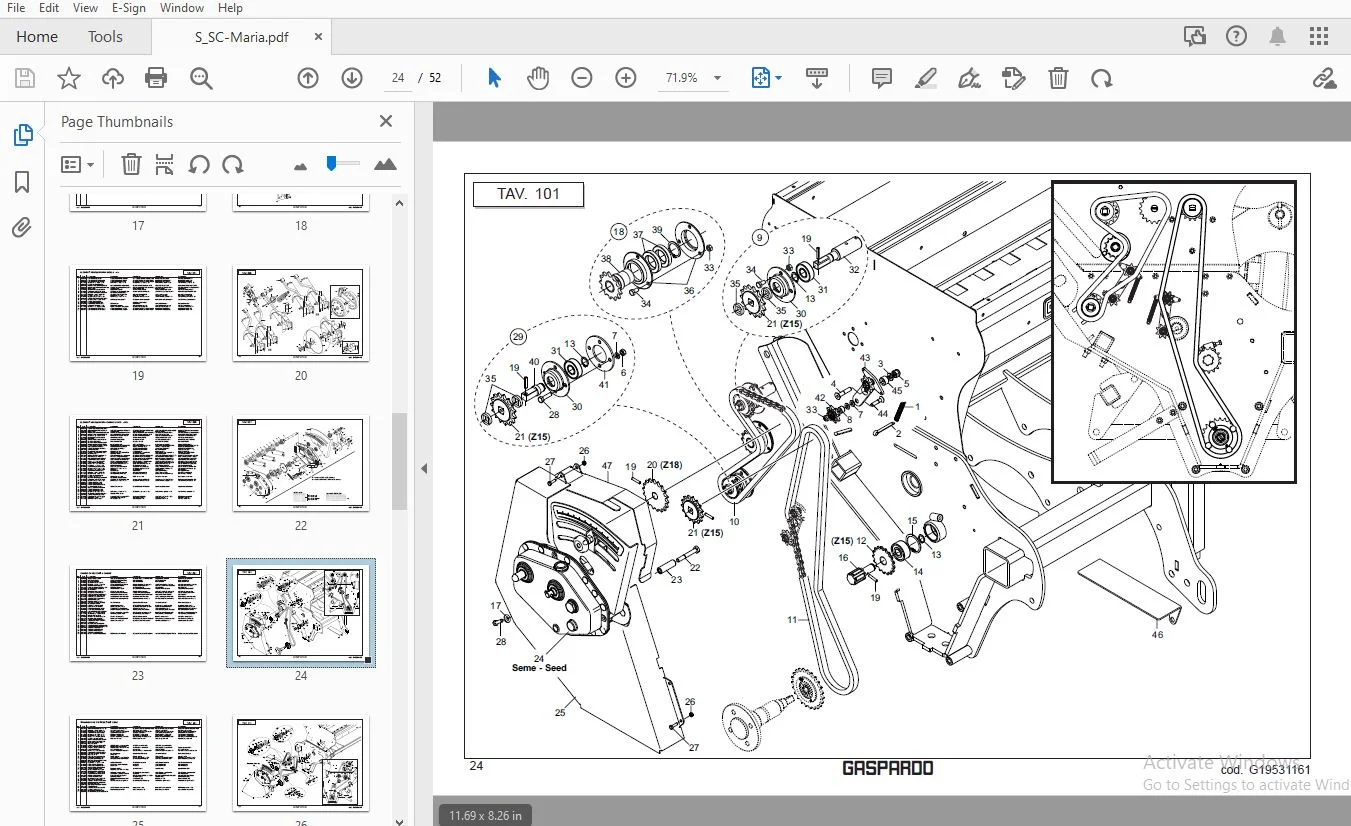Rotate thumbnails counterclockwise
Screen dimensions: 1351x826
[x=199, y=164]
